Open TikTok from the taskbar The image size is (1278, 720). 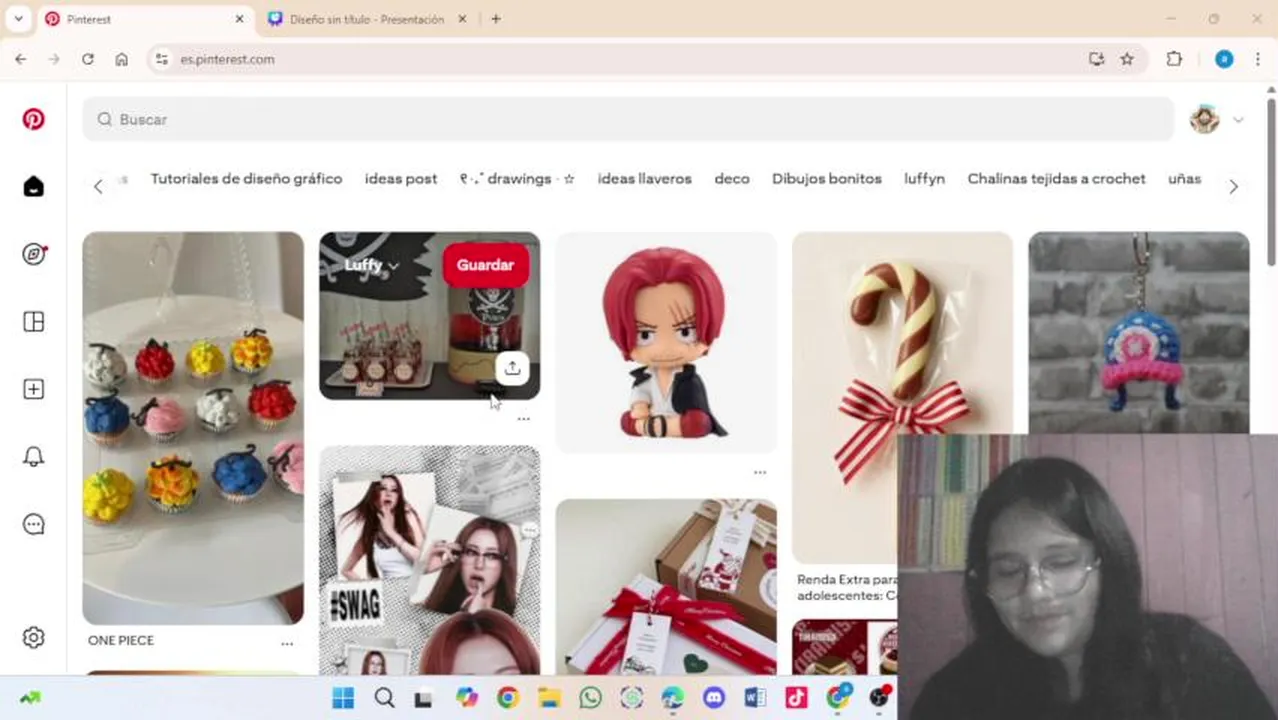click(x=796, y=698)
